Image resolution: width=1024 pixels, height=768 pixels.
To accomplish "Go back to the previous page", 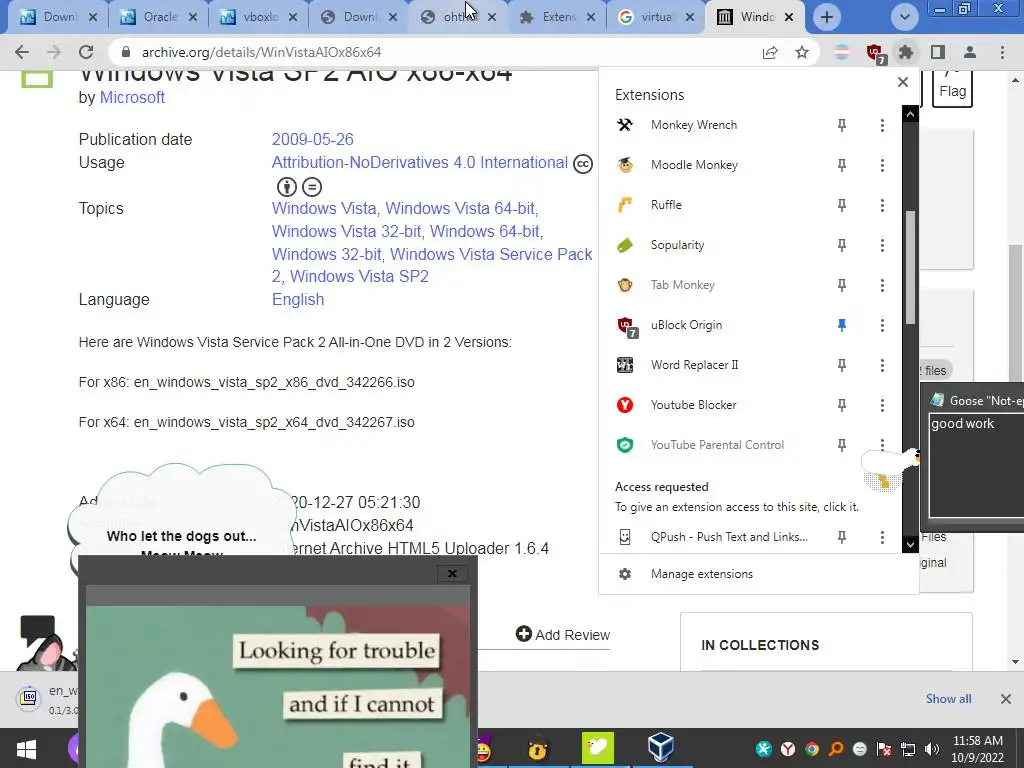I will pos(22,52).
